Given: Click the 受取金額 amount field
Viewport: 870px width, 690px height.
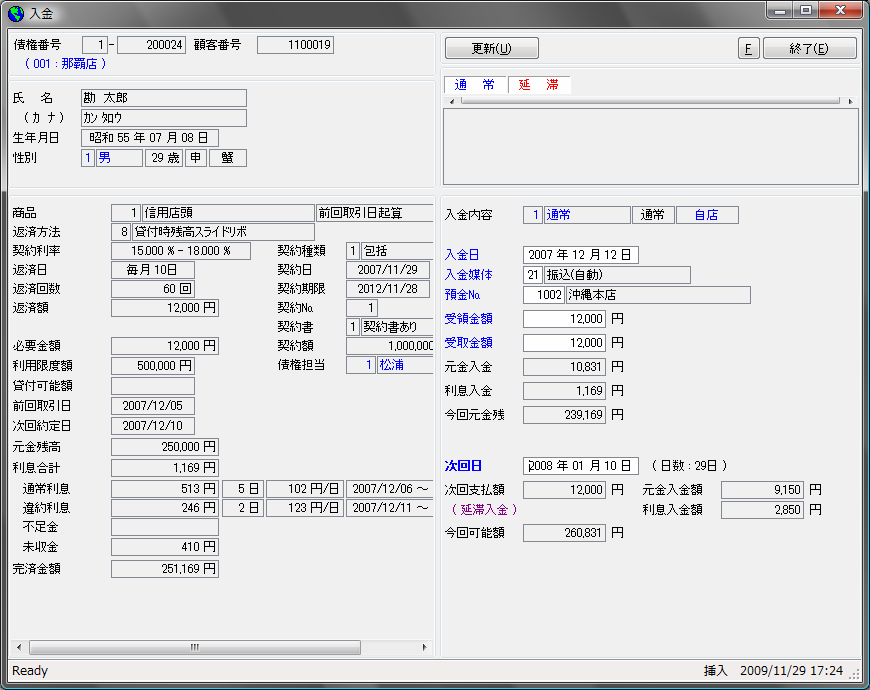Looking at the screenshot, I should [564, 343].
